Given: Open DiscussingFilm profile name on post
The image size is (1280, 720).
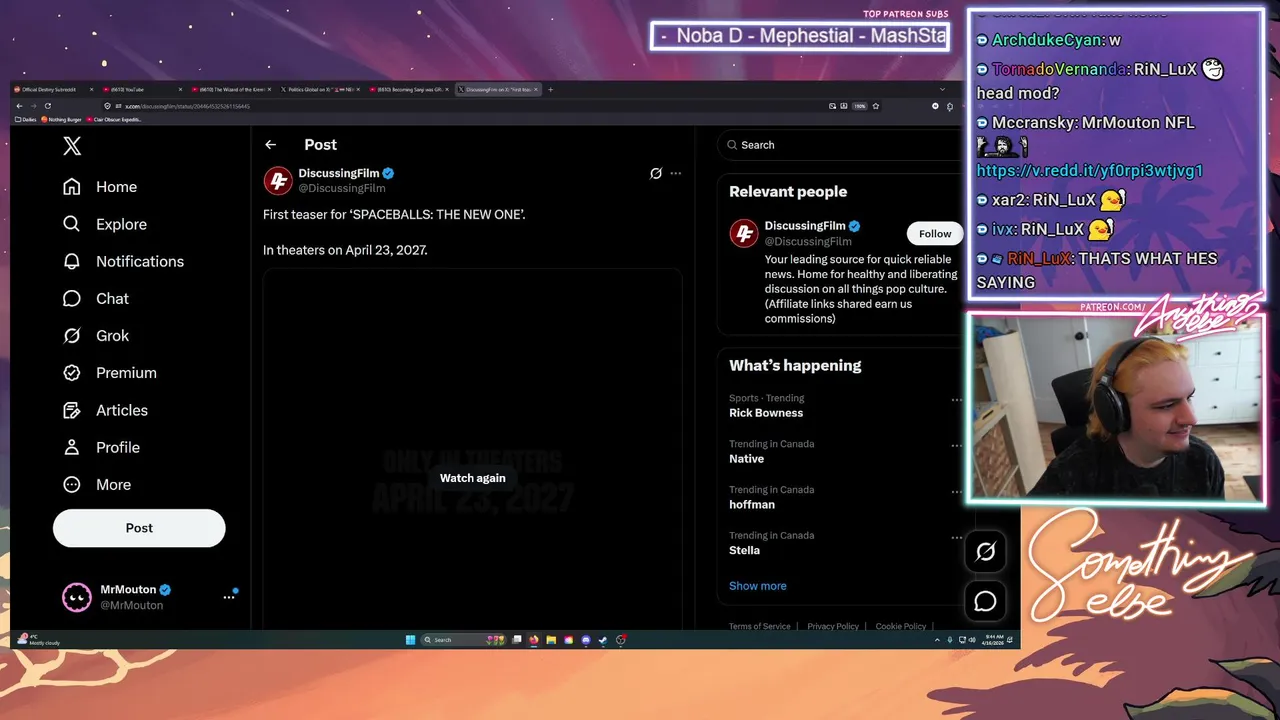Looking at the screenshot, I should (x=339, y=173).
